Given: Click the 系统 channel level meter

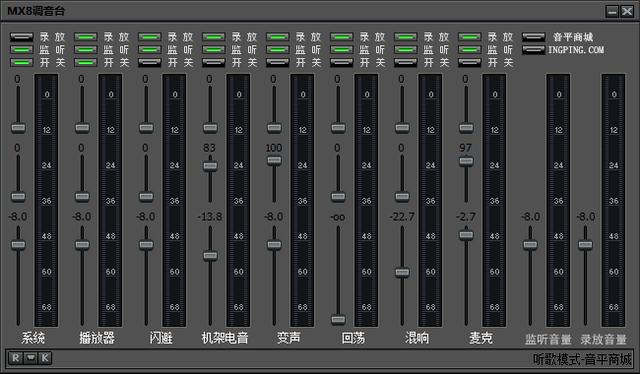Looking at the screenshot, I should pyautogui.click(x=46, y=200).
